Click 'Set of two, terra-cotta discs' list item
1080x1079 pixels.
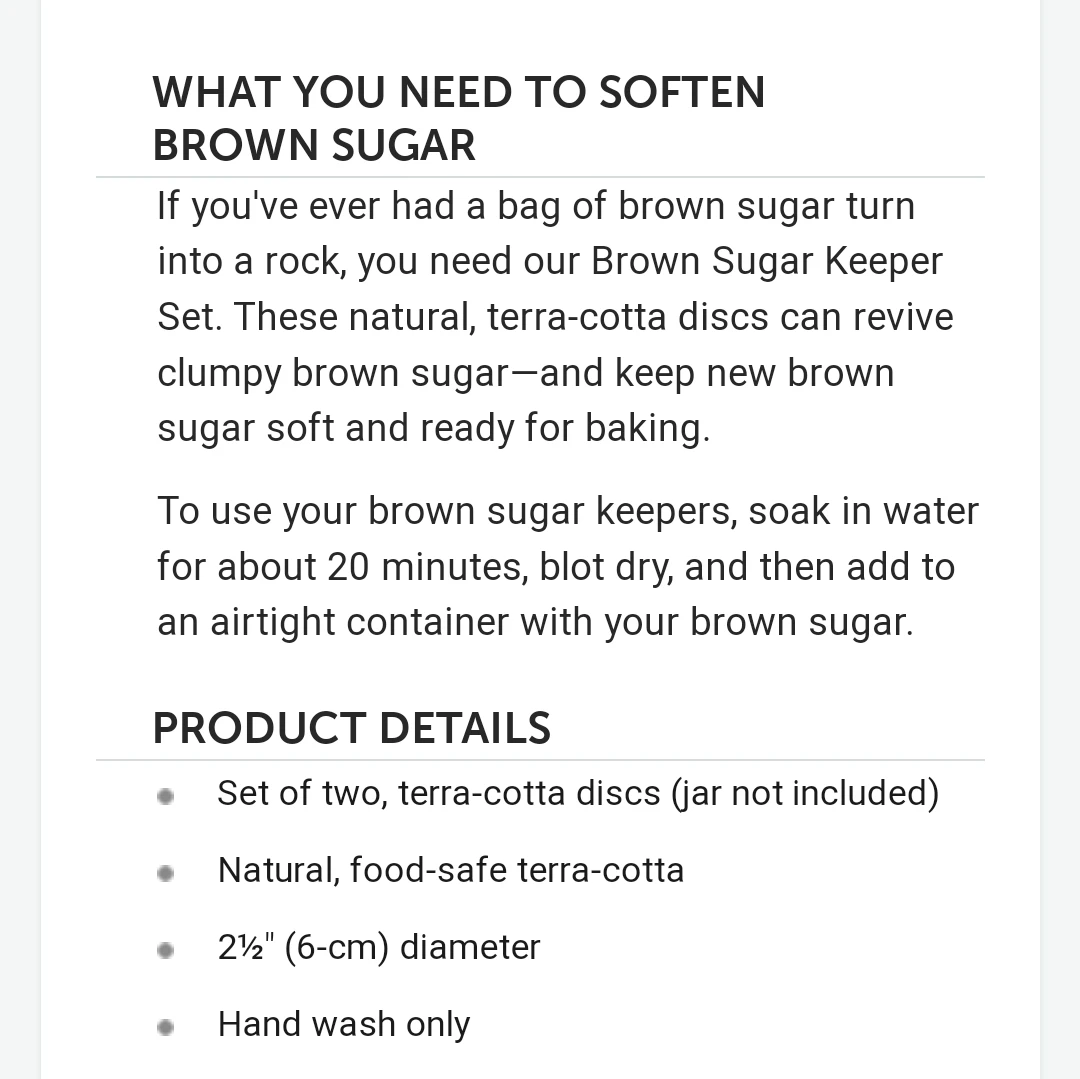click(579, 794)
